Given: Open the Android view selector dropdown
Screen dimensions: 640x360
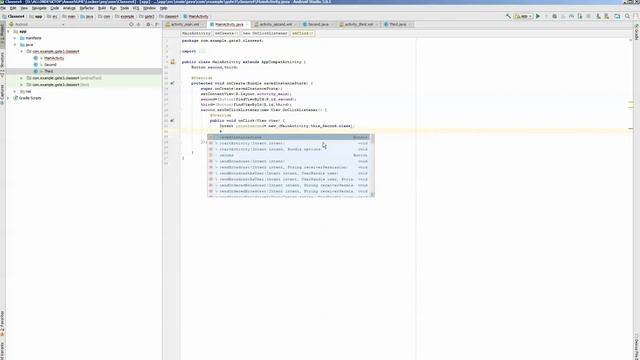Looking at the screenshot, I should [x=38, y=24].
